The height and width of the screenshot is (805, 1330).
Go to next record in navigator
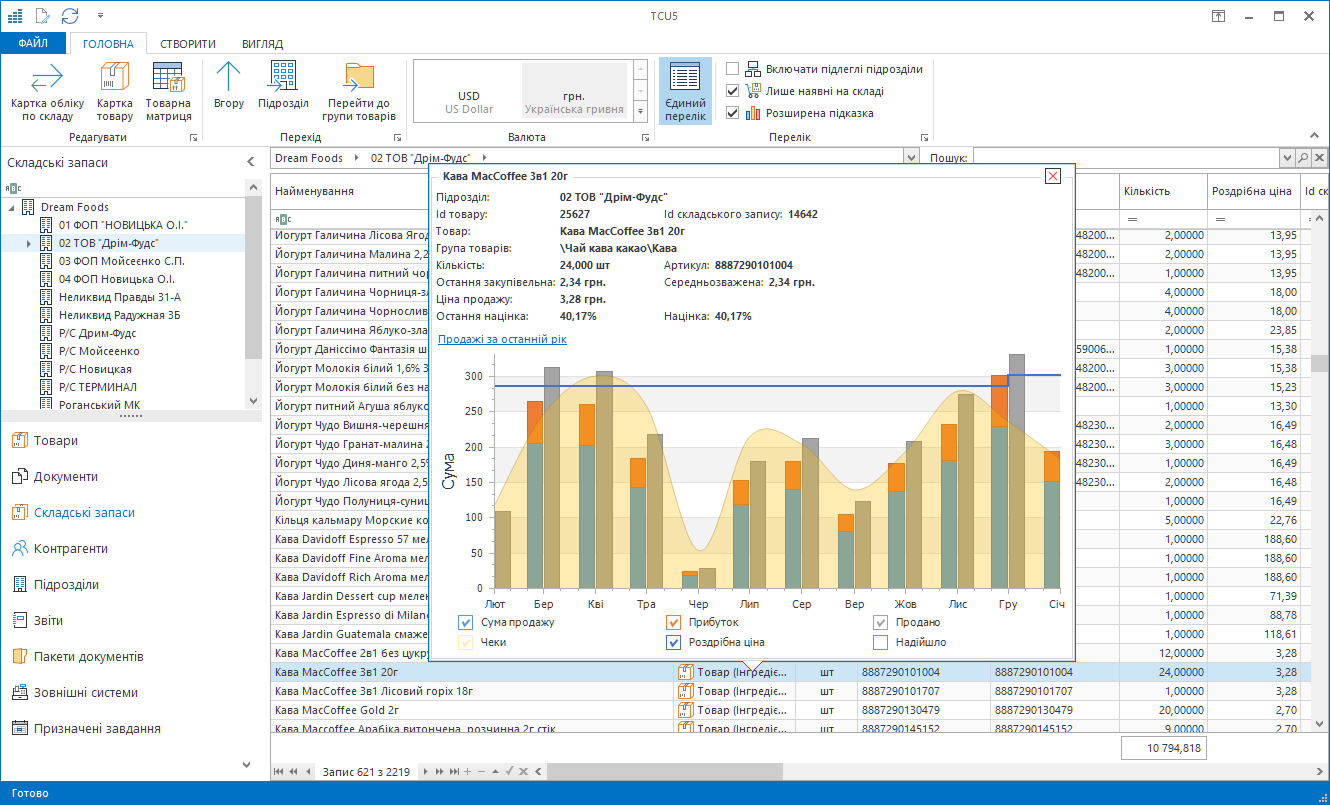[x=427, y=772]
